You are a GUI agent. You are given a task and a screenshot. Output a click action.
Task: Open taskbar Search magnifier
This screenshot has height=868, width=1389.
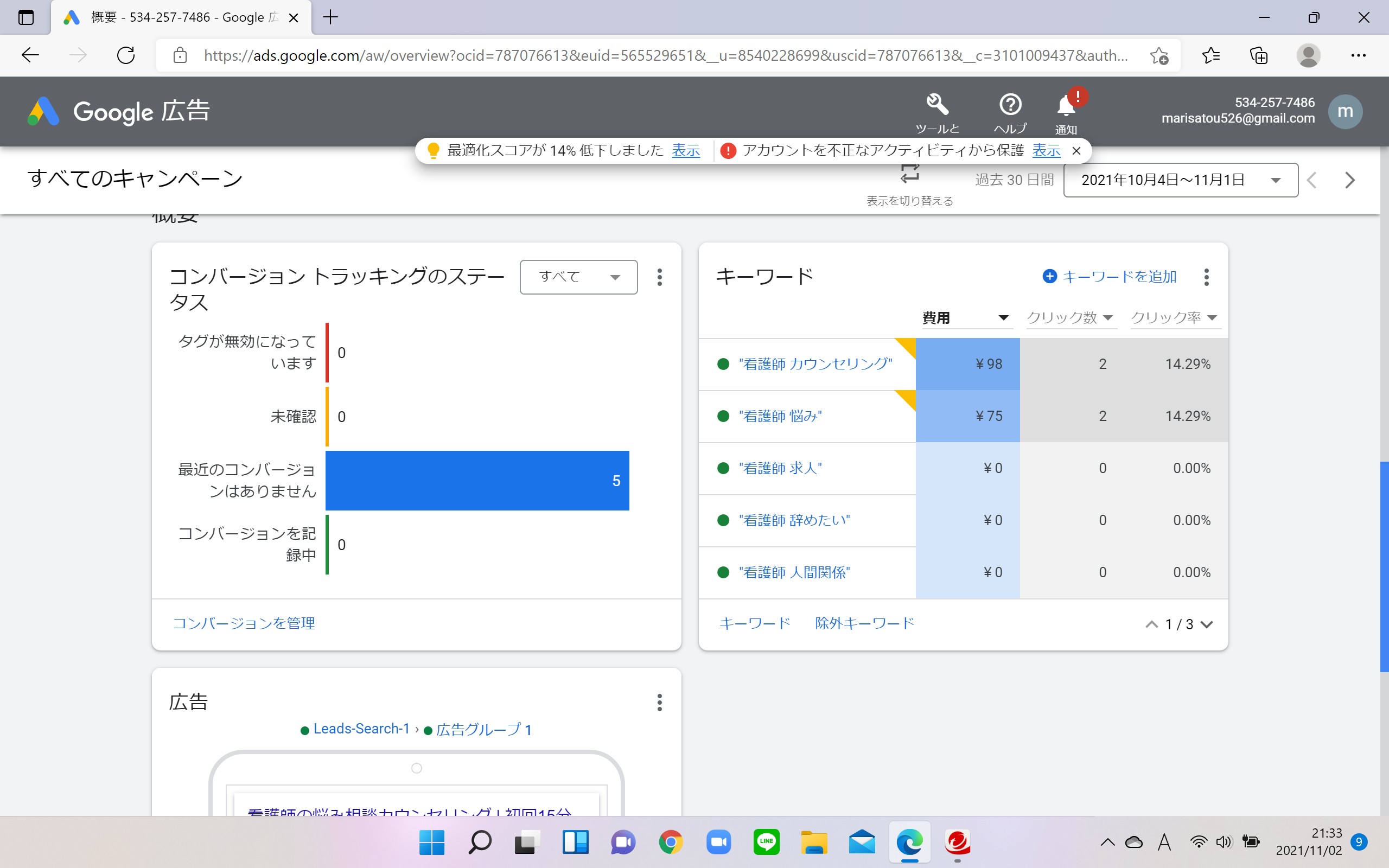click(x=480, y=842)
